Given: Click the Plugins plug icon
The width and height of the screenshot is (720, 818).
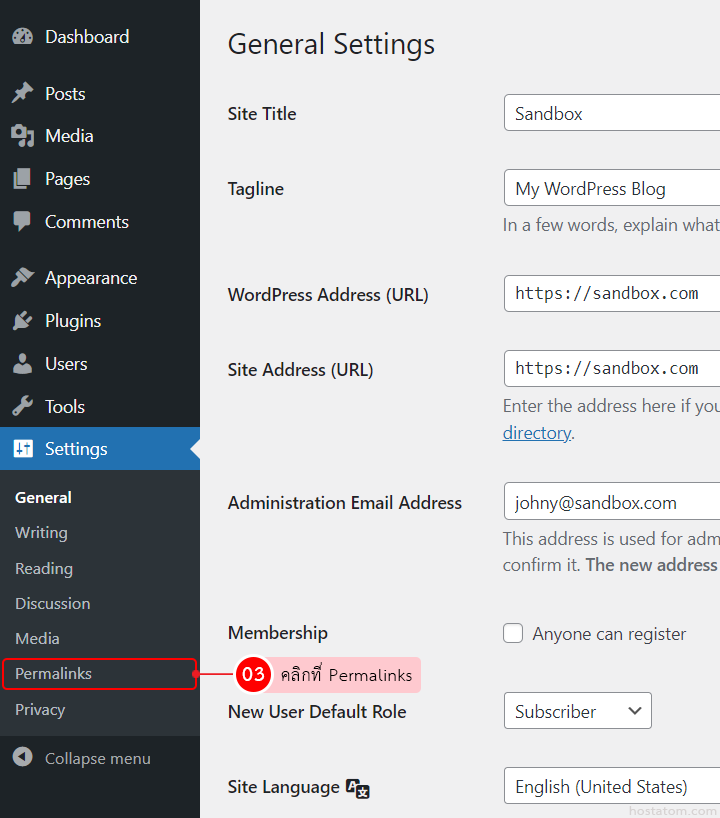Looking at the screenshot, I should [x=22, y=321].
